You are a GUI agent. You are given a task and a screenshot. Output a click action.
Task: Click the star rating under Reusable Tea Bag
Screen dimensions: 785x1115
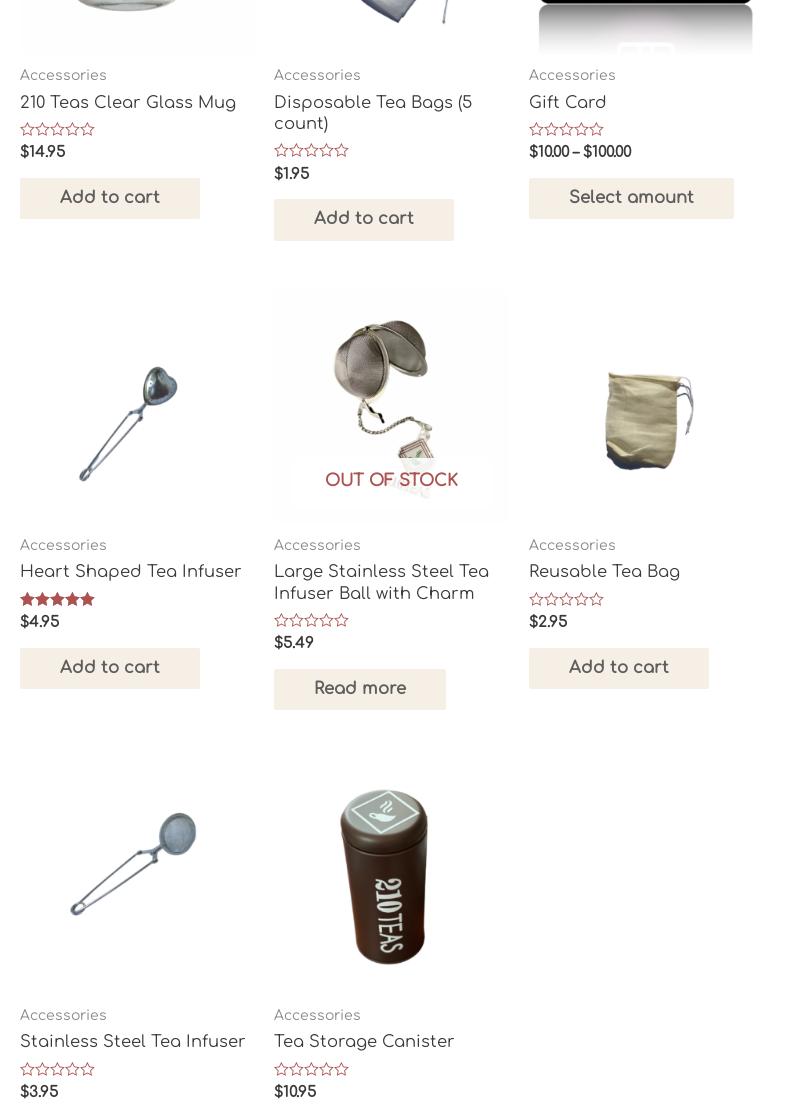(x=567, y=599)
